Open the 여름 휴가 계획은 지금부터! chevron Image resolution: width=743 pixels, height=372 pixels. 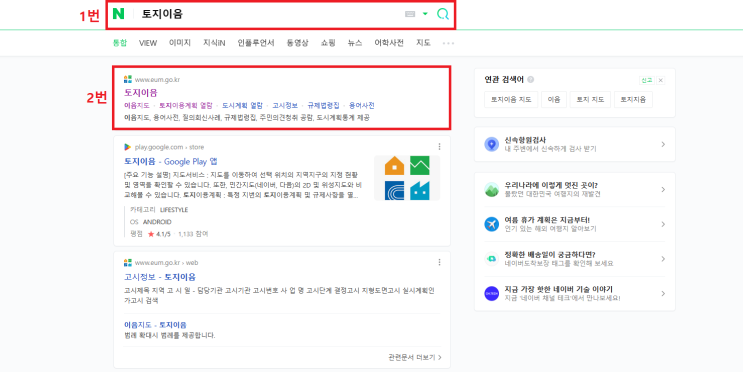point(663,224)
